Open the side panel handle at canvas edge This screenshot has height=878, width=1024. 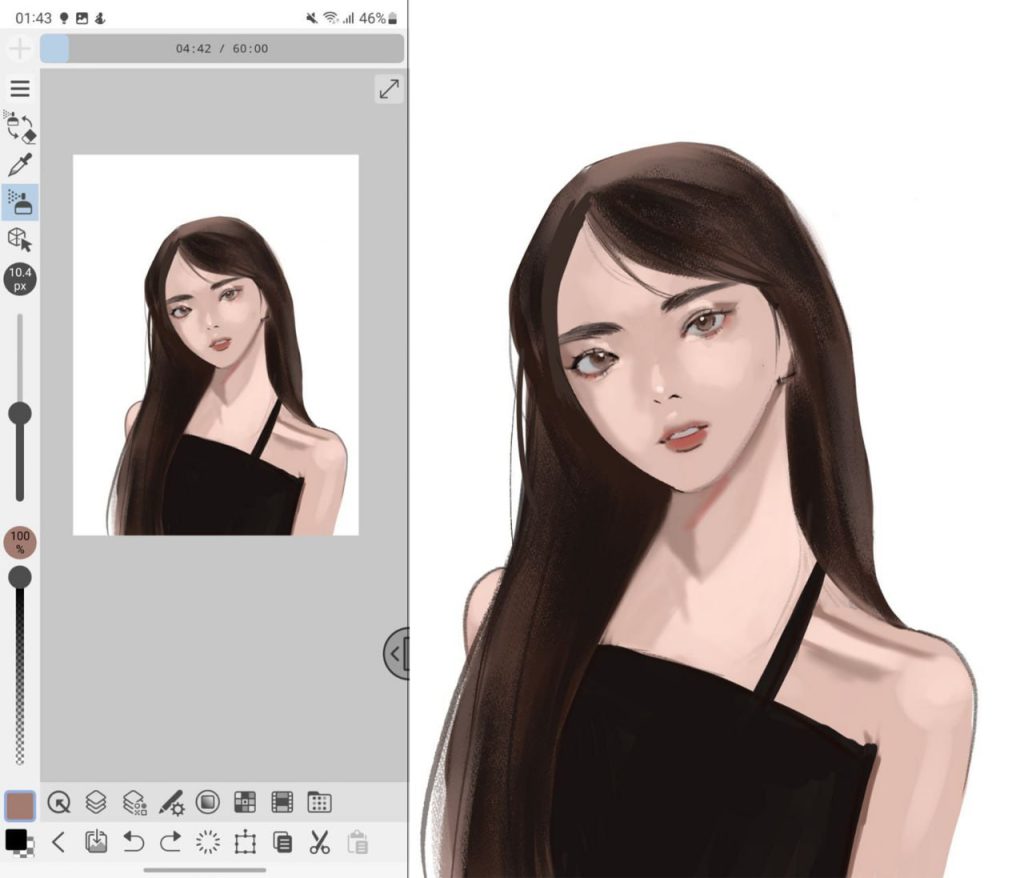click(x=396, y=653)
